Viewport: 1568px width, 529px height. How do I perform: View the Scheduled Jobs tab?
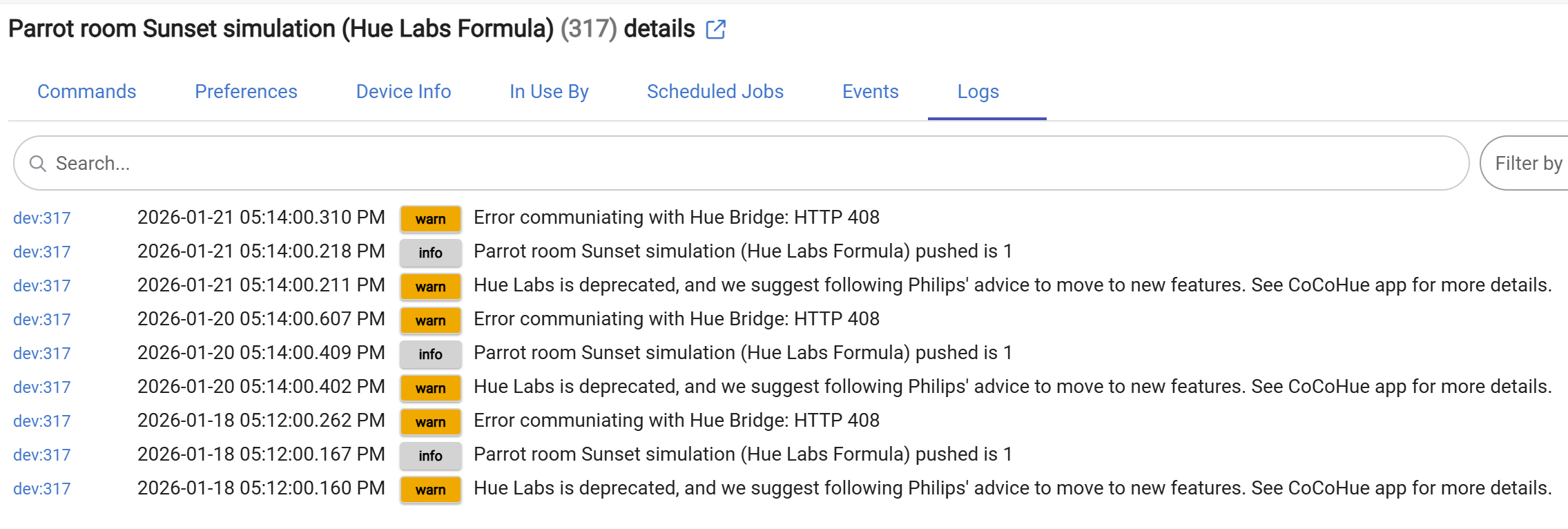715,92
